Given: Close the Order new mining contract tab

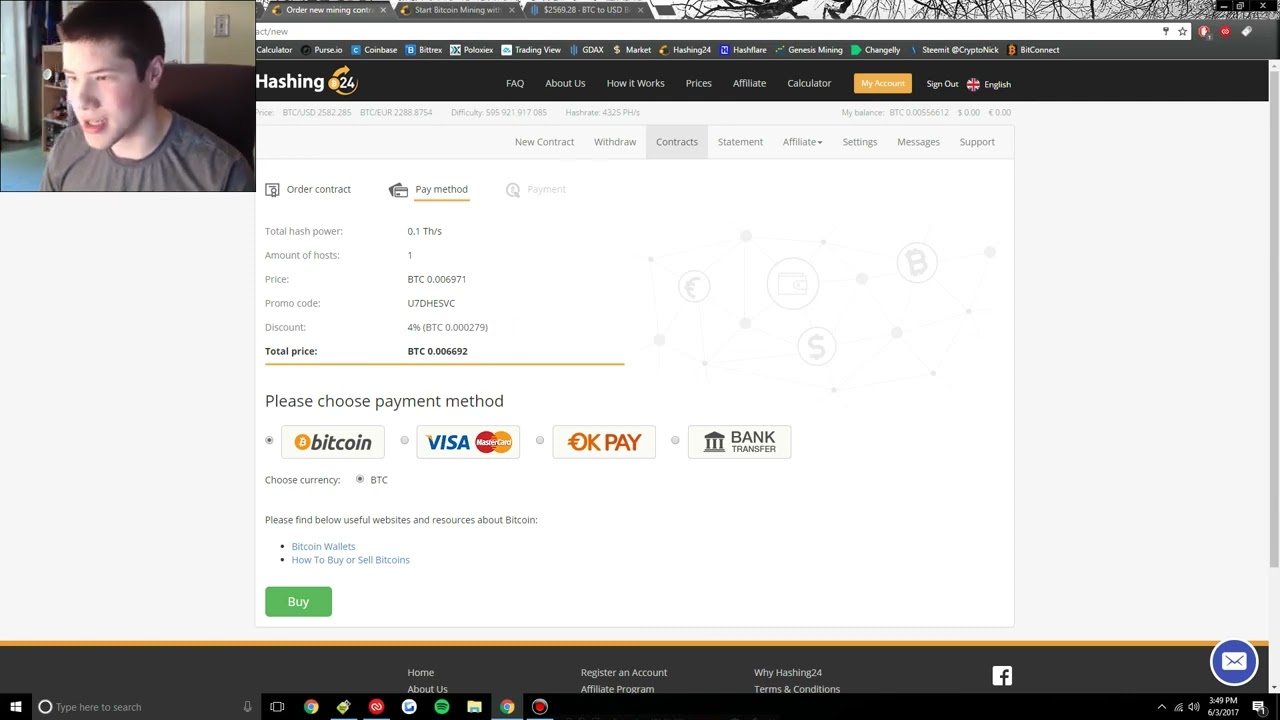Looking at the screenshot, I should 383,10.
